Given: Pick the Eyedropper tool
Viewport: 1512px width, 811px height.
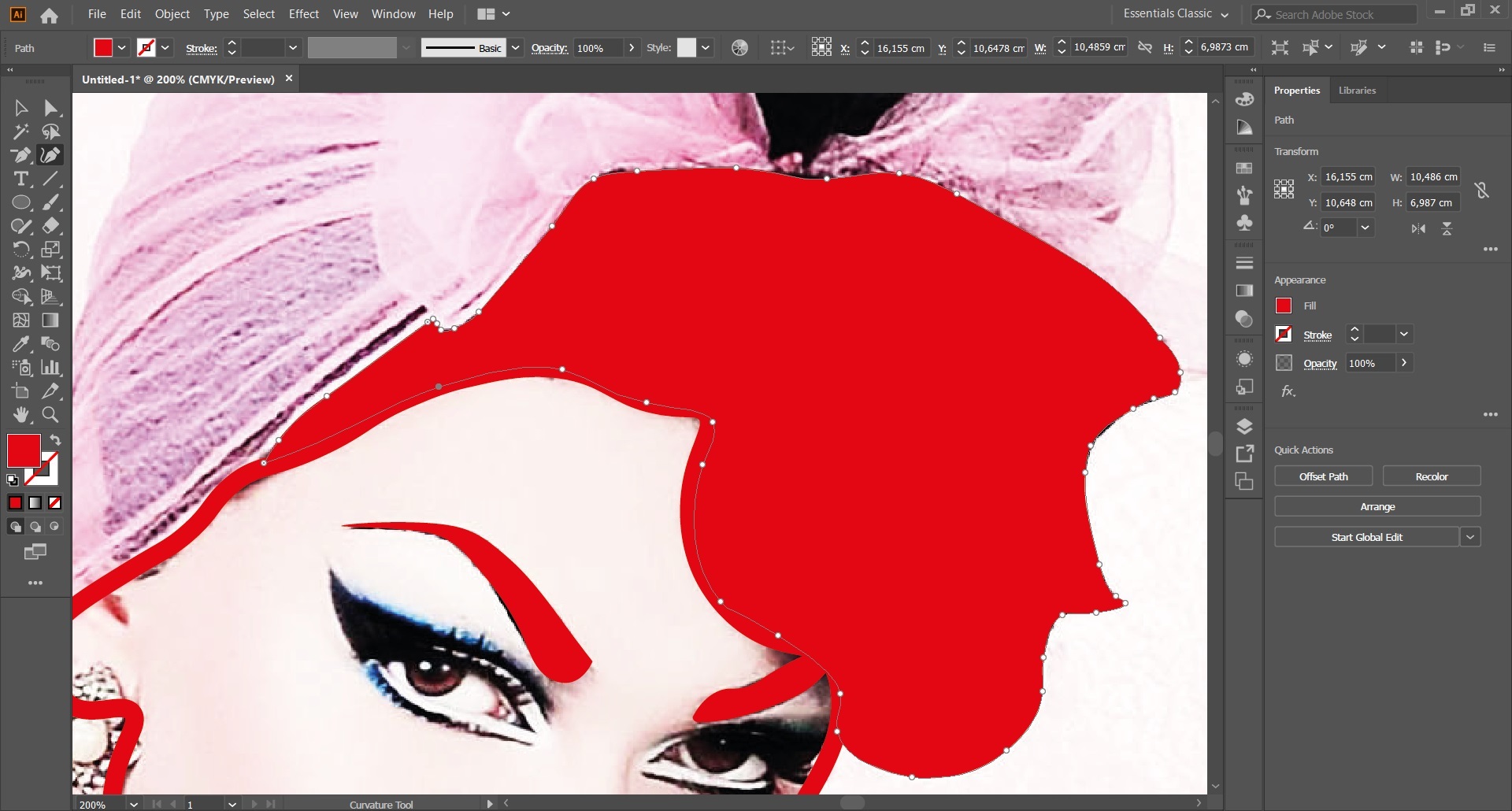Looking at the screenshot, I should click(21, 344).
